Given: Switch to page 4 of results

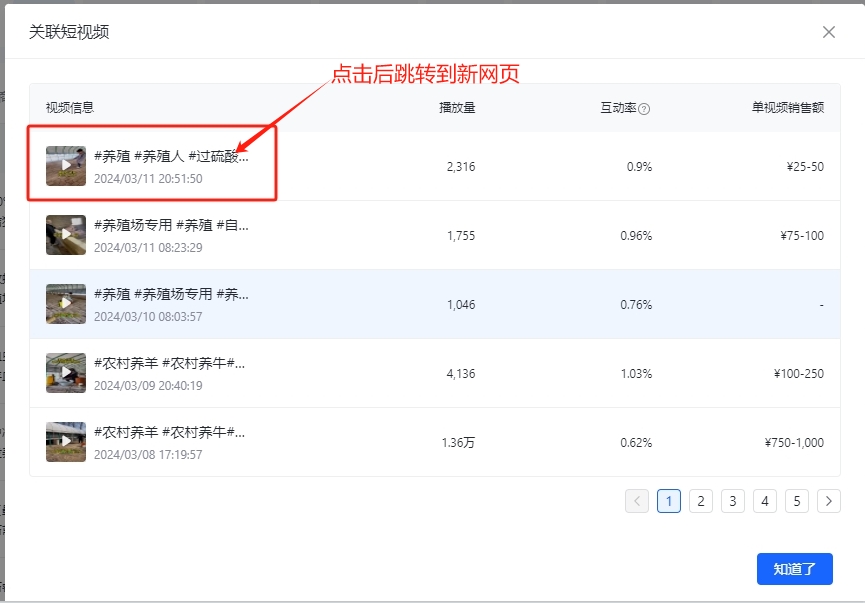Looking at the screenshot, I should pos(765,501).
